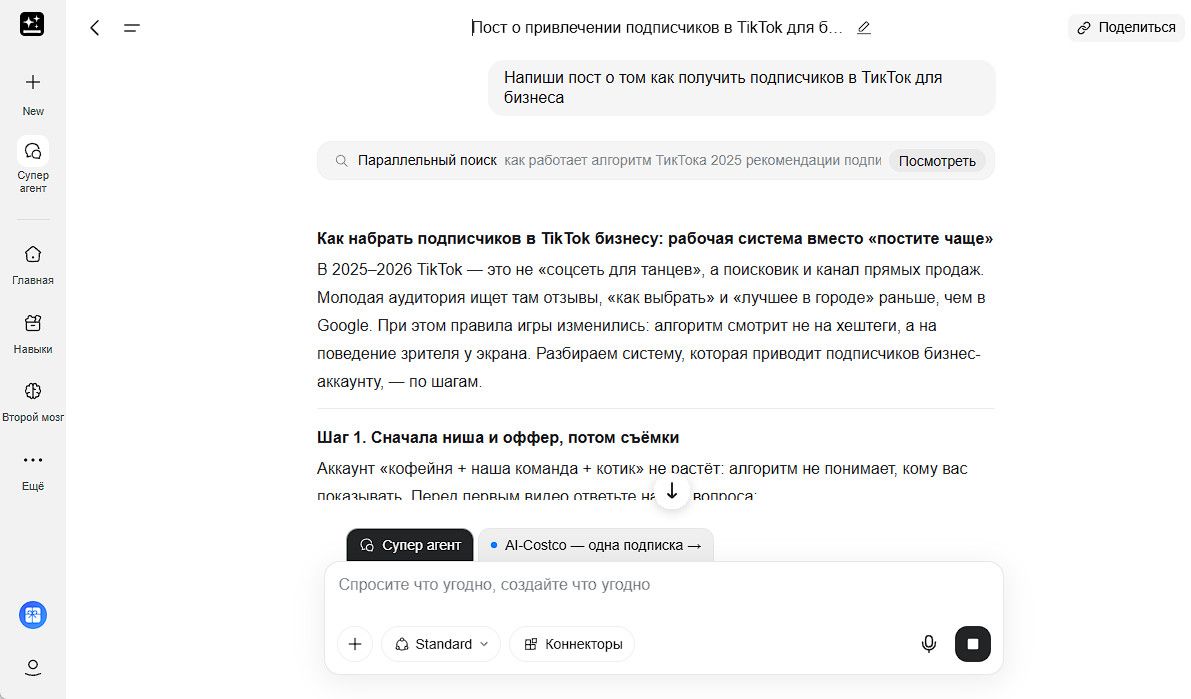Edit the chat title with the pencil icon

tap(864, 28)
